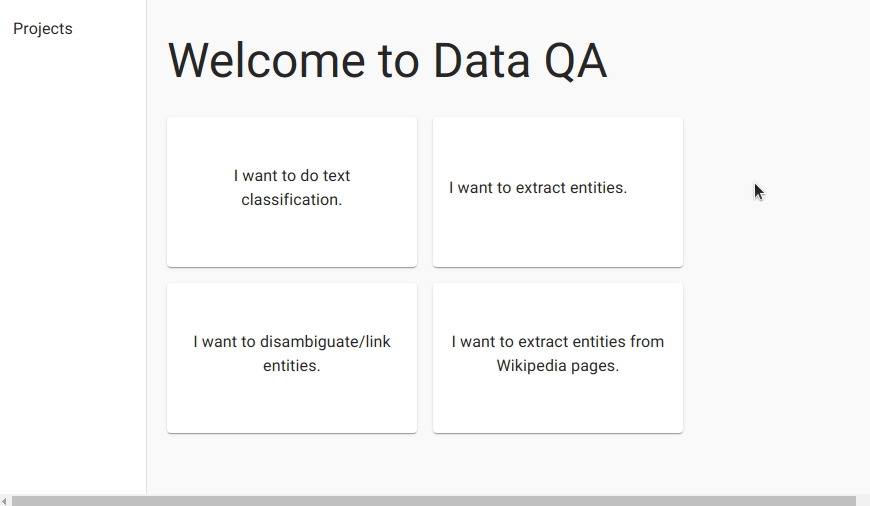Choose the 'I want to extract entities.' card
The width and height of the screenshot is (870, 506).
tap(557, 192)
